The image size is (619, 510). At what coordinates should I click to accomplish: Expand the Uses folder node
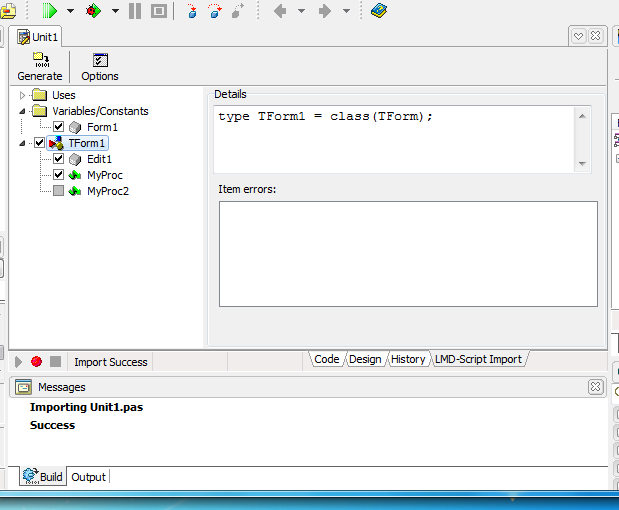point(22,95)
